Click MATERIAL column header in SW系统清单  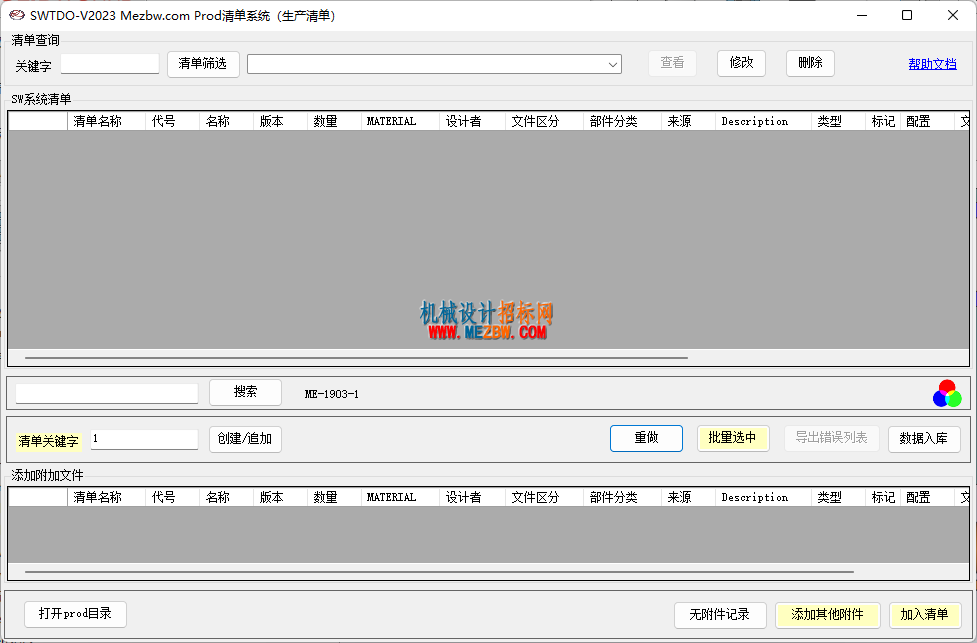(x=400, y=121)
